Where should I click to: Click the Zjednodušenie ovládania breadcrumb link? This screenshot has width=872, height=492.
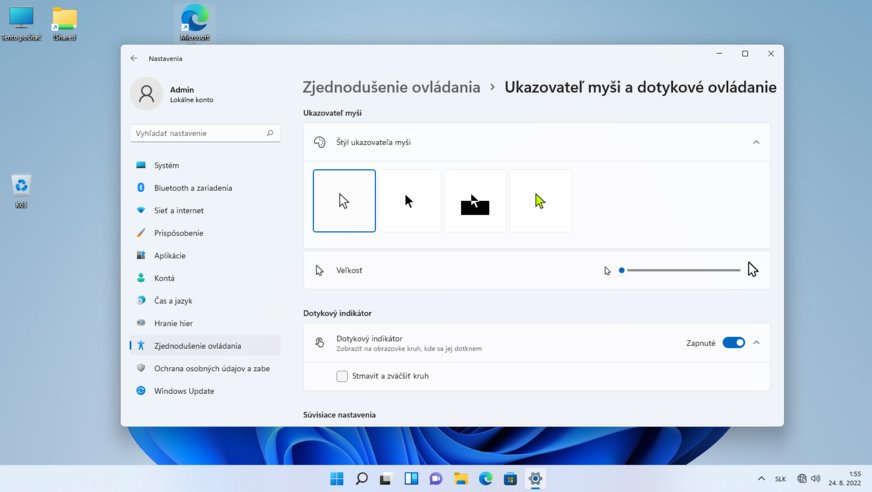(392, 88)
